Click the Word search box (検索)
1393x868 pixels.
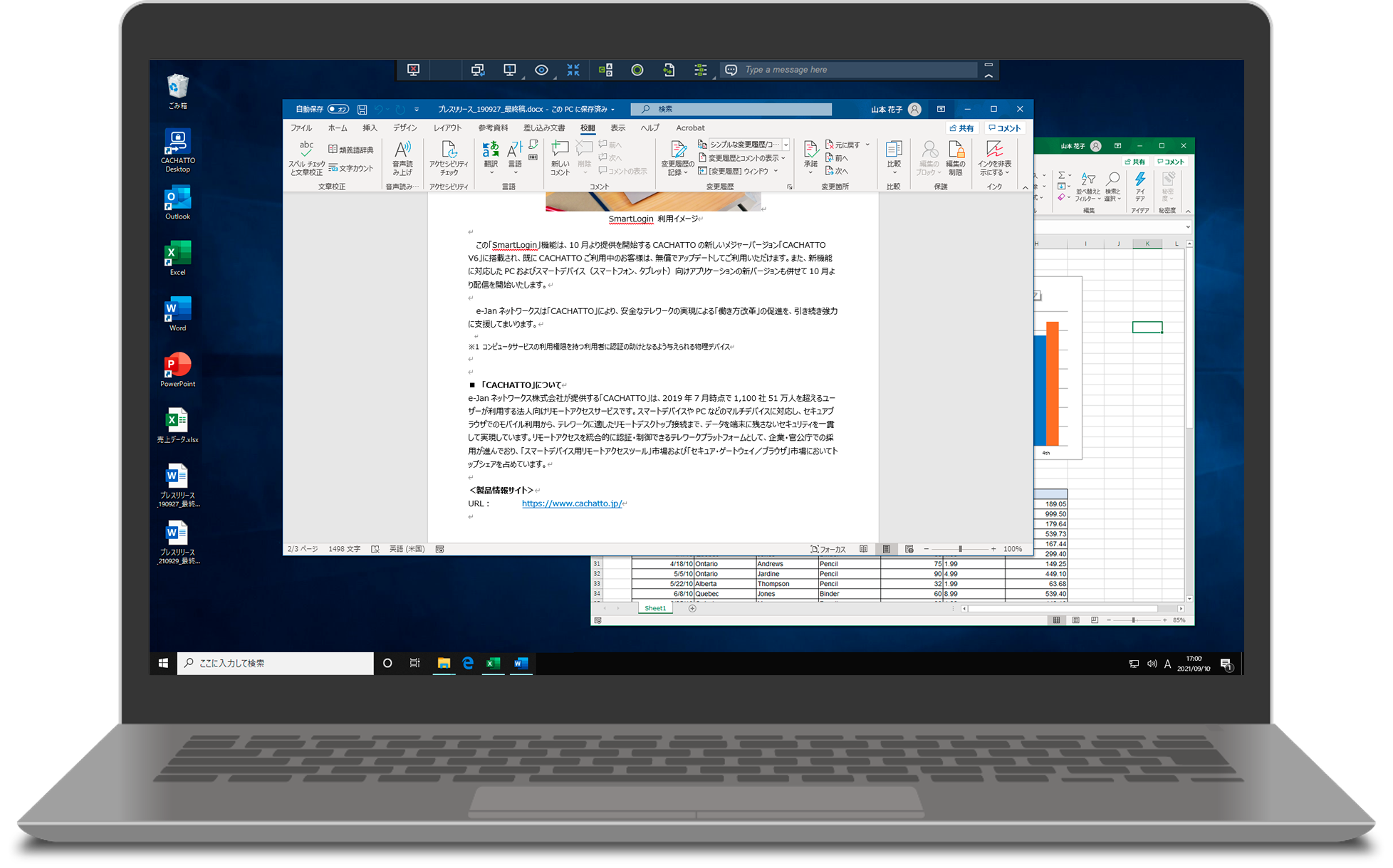tap(731, 109)
